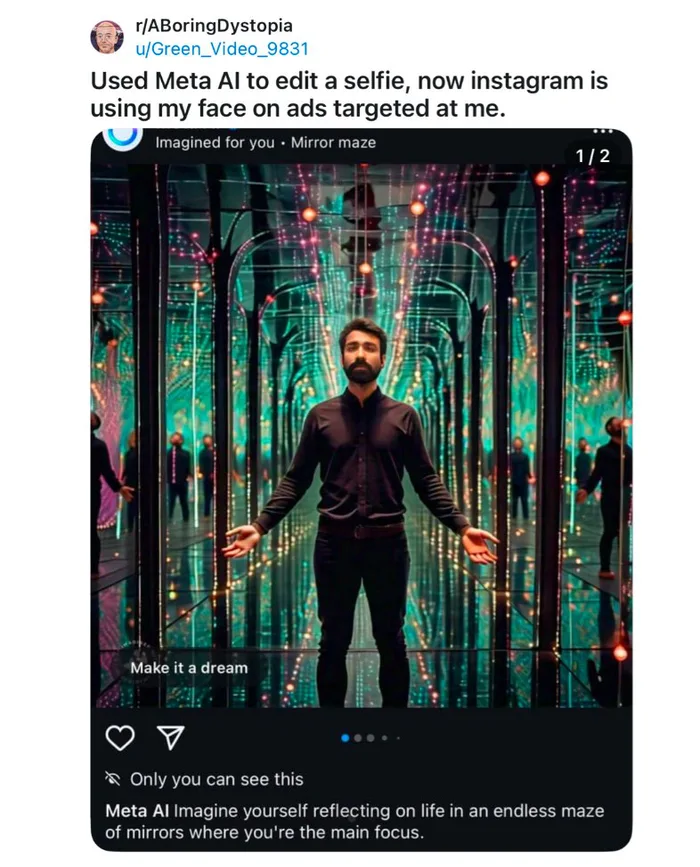Tap the fourth small carousel dot
This screenshot has width=700, height=867.
coord(385,738)
